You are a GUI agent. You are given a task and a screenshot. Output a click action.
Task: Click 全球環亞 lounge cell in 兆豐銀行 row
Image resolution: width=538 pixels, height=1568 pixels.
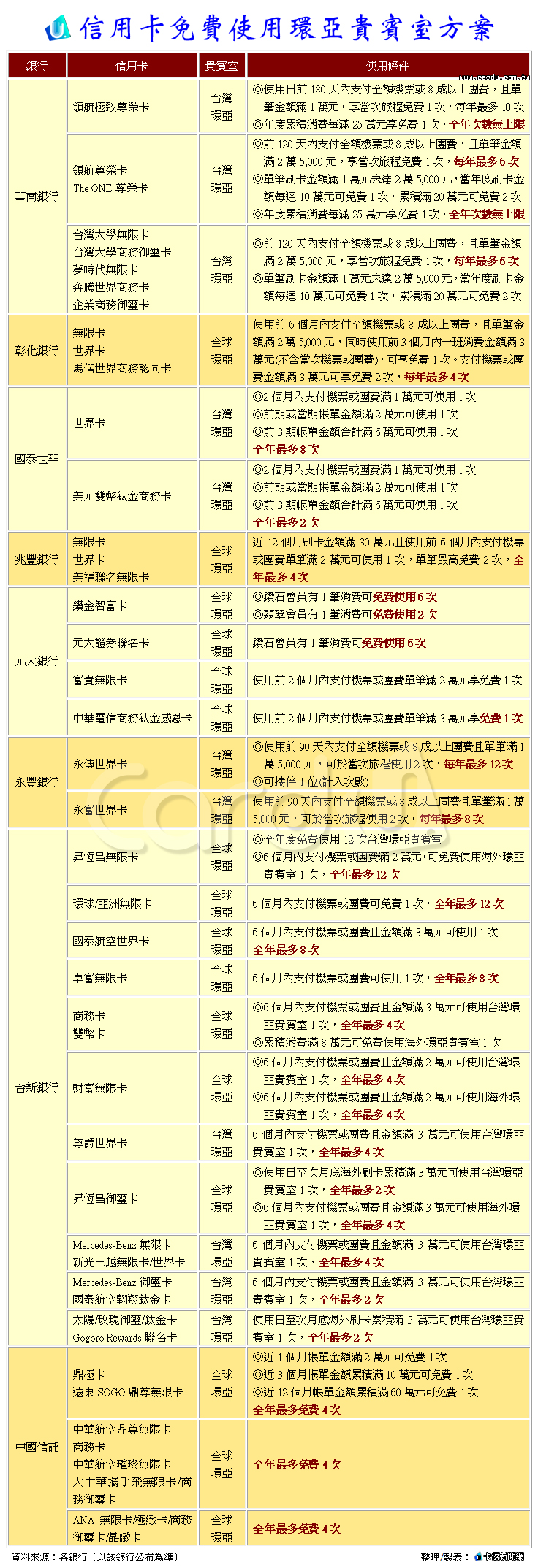[221, 559]
